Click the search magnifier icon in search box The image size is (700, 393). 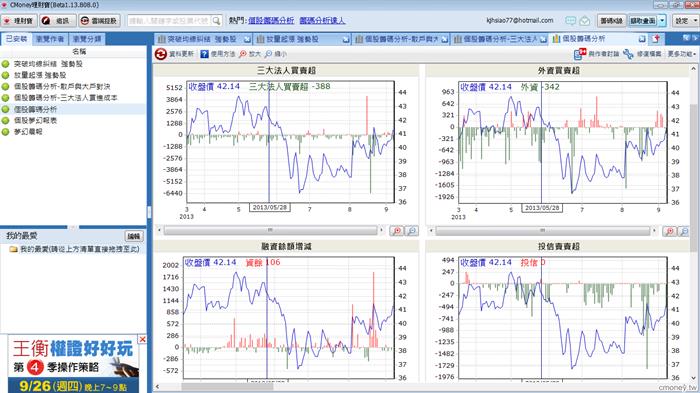tap(216, 21)
